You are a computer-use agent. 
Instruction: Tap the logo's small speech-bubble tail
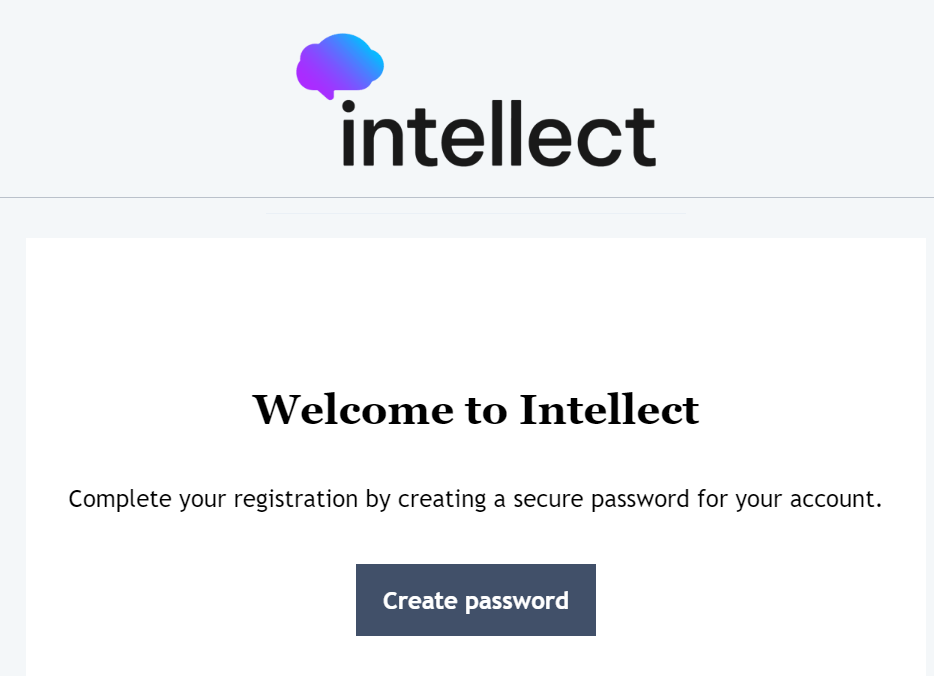pos(327,93)
